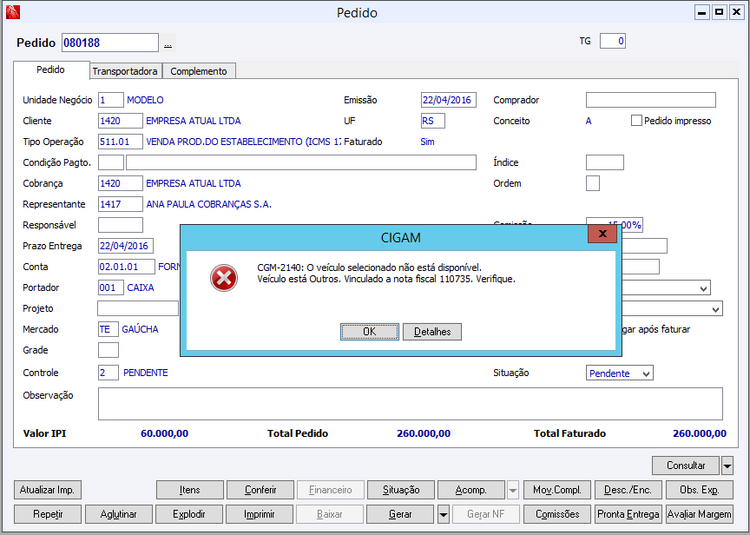The width and height of the screenshot is (750, 535).
Task: Click the Cobrança code field 1420
Action: (121, 183)
